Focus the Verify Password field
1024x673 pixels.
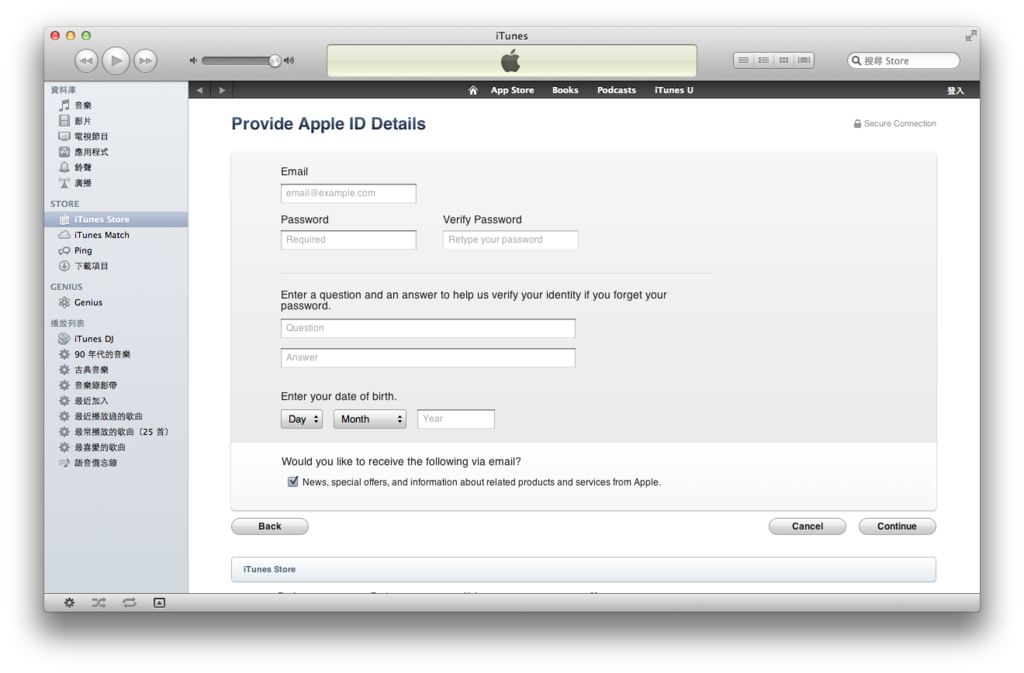click(510, 240)
